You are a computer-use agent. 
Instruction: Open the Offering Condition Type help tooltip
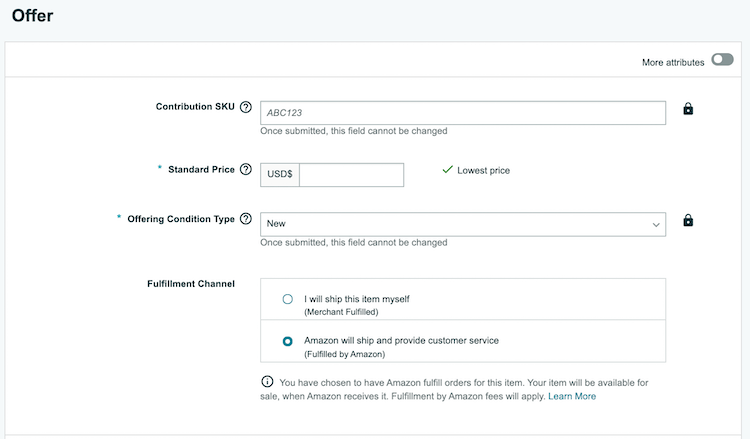[246, 219]
